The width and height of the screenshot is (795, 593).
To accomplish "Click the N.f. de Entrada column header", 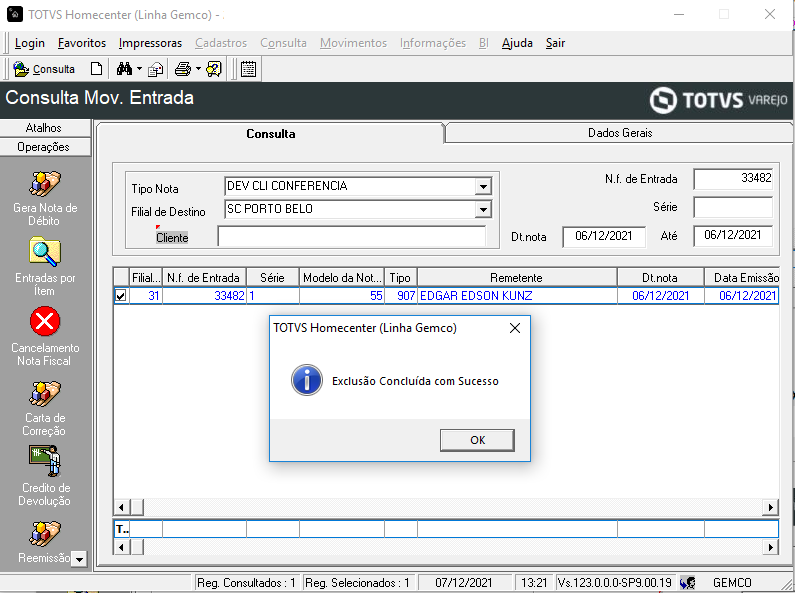I will (204, 278).
